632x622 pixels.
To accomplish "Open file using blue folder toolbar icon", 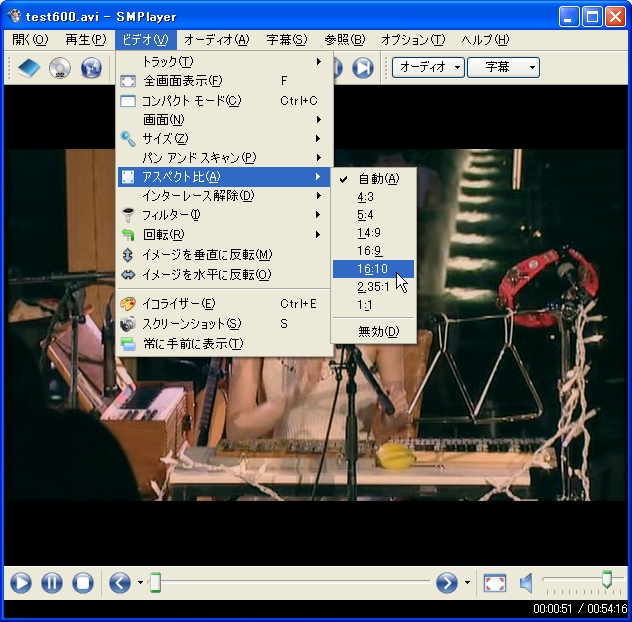I will point(29,67).
